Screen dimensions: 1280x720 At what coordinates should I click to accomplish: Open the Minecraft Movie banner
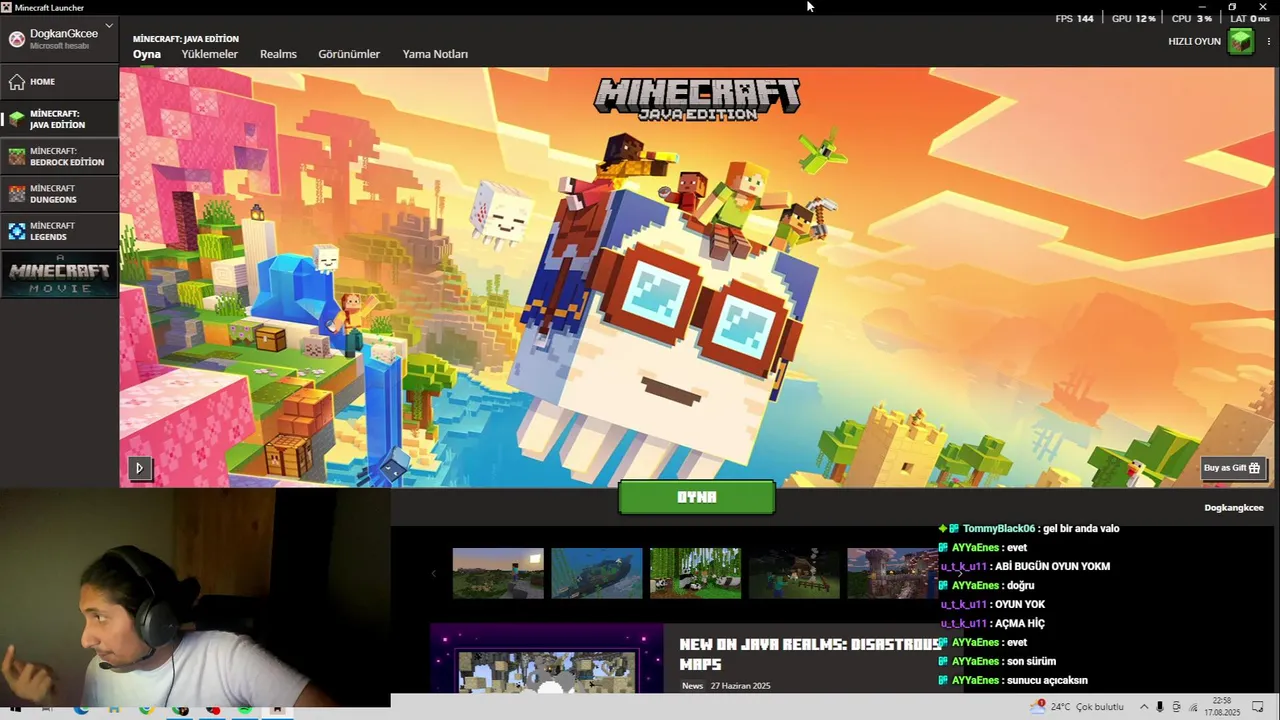[59, 275]
